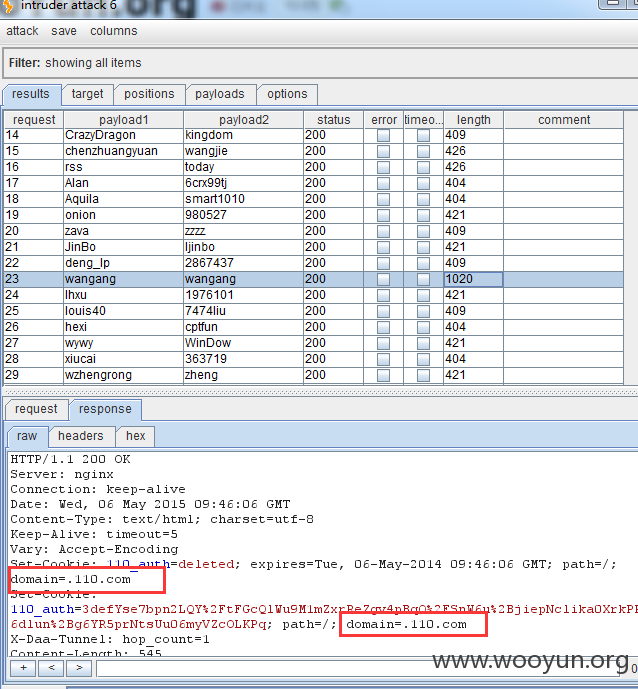Viewport: 638px width, 689px height.
Task: Toggle error checkbox in row 17 Alan
Action: (x=384, y=183)
